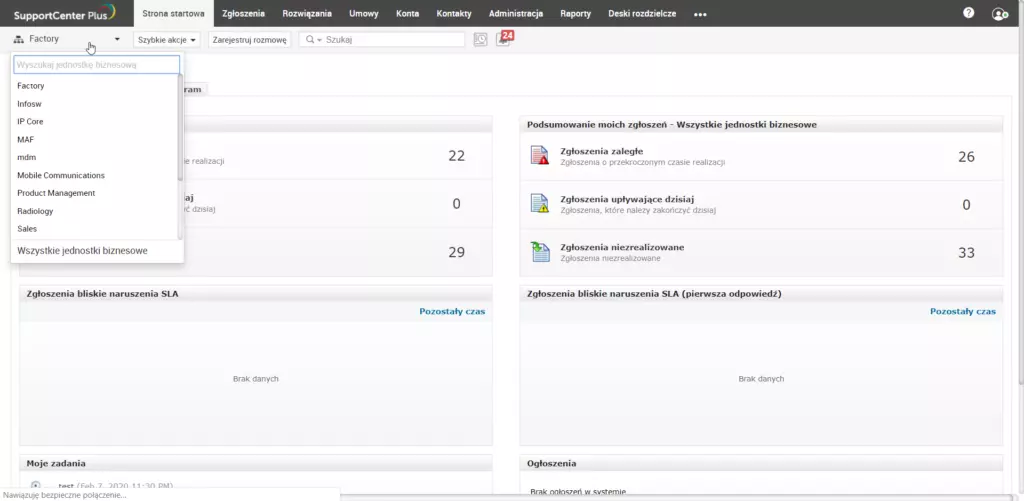
Task: Click the magnifier search icon
Action: coord(310,40)
